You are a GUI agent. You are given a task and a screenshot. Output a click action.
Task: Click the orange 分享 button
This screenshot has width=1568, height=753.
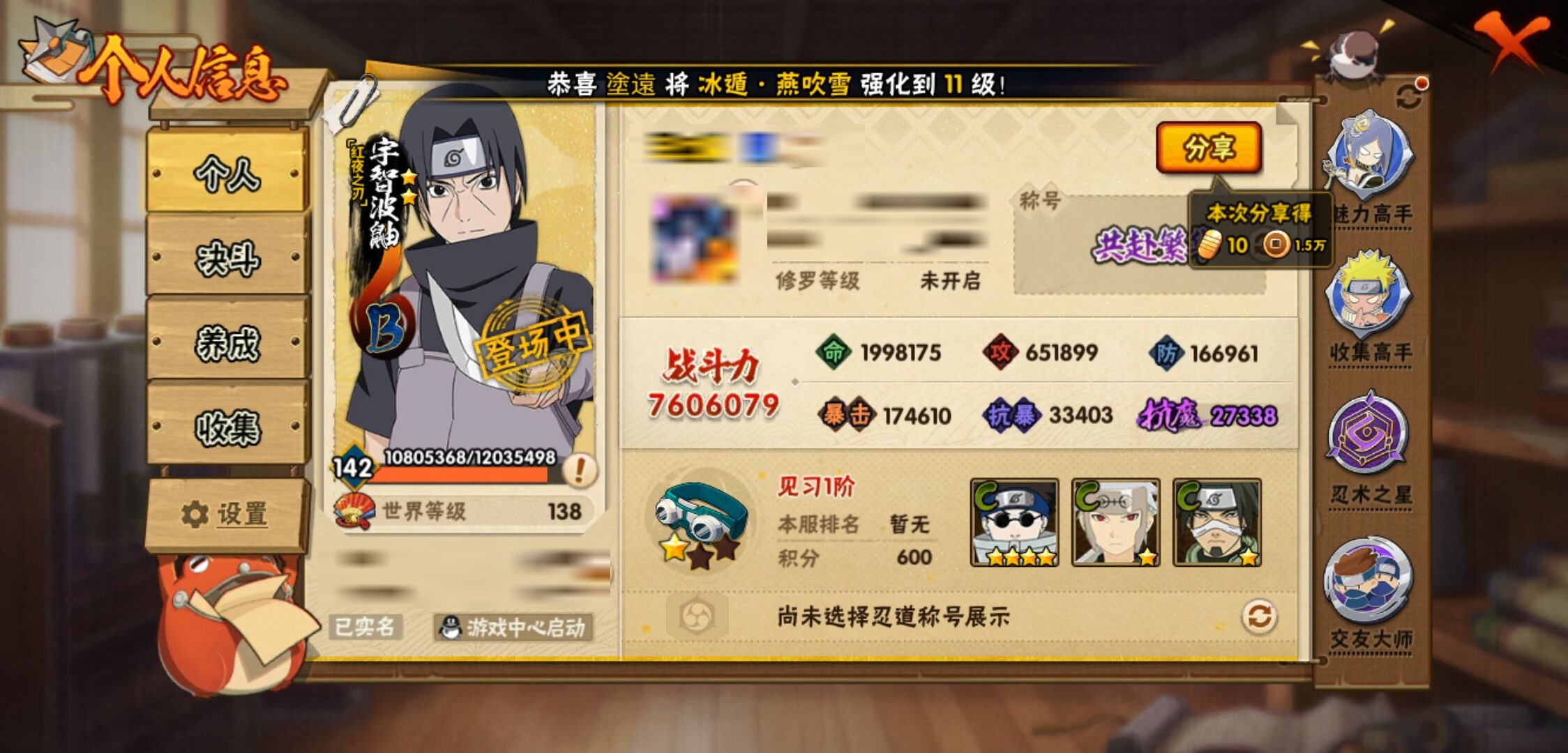click(x=1209, y=148)
